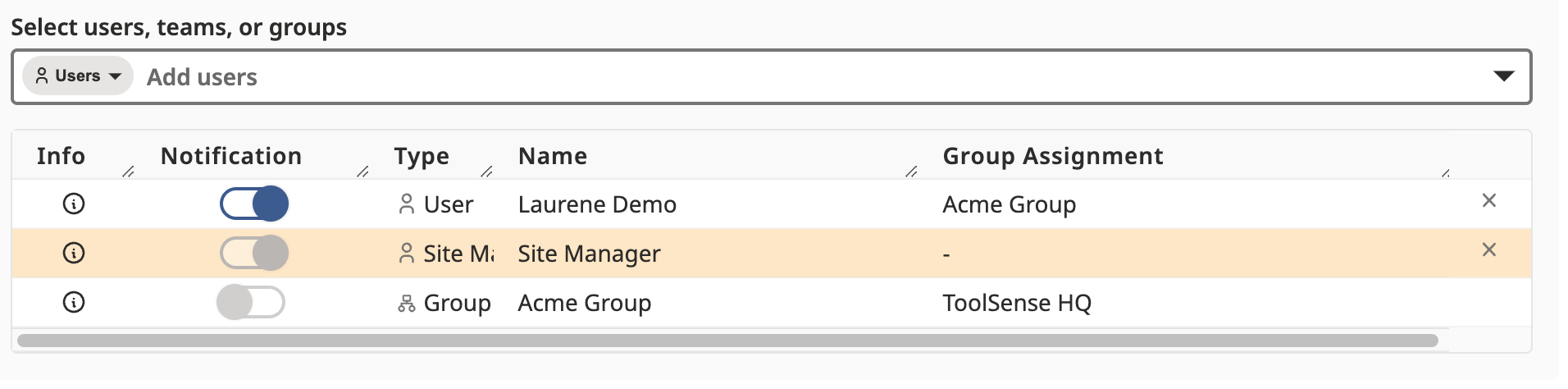
Task: Click the horizontal scrollbar below the table
Action: 727,341
